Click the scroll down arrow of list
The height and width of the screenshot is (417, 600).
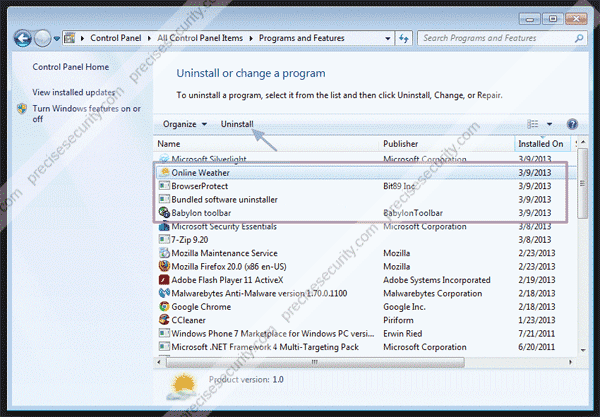click(x=583, y=350)
